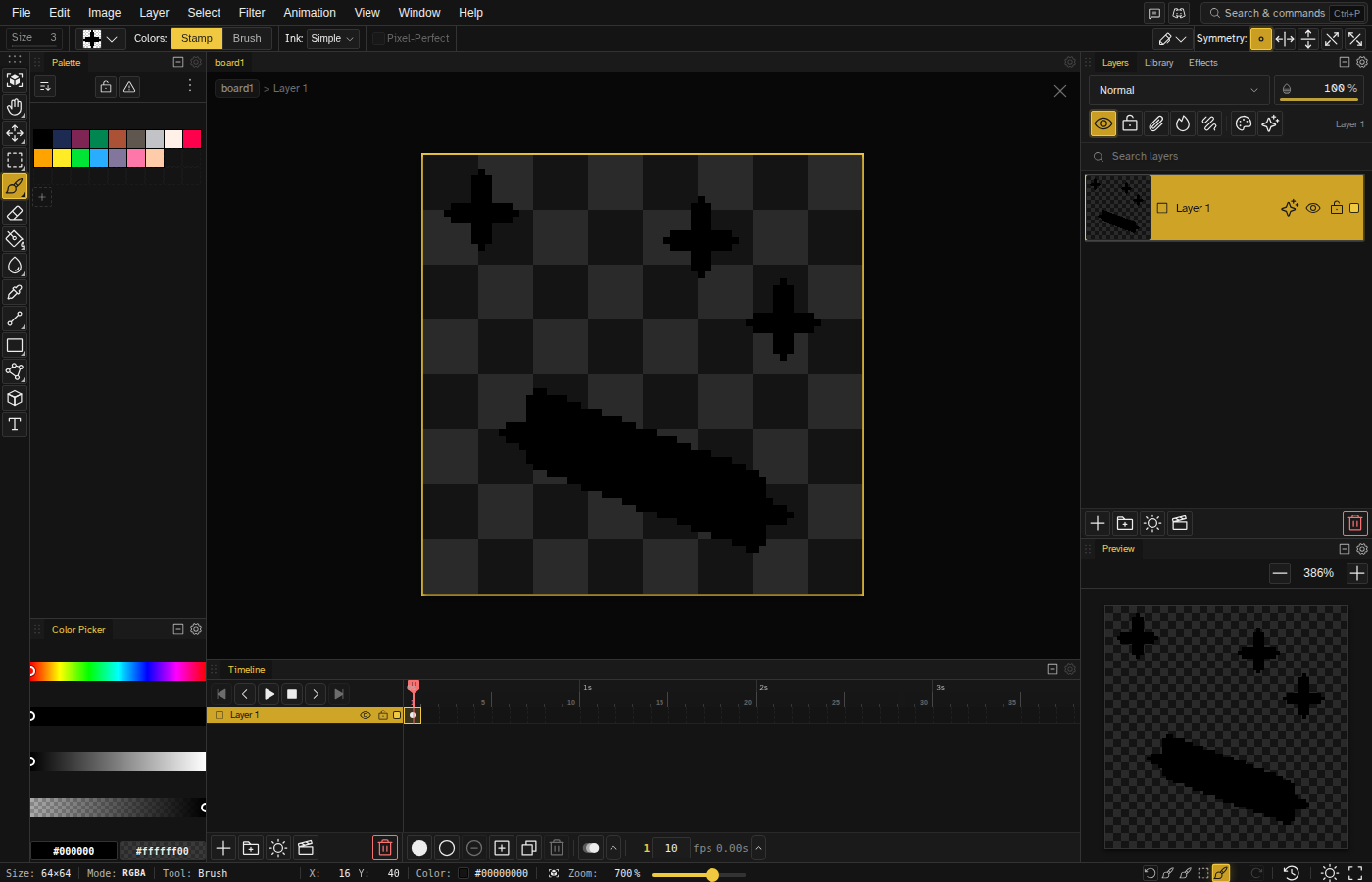Select the Brush colors mode
The image size is (1372, 882).
point(247,39)
